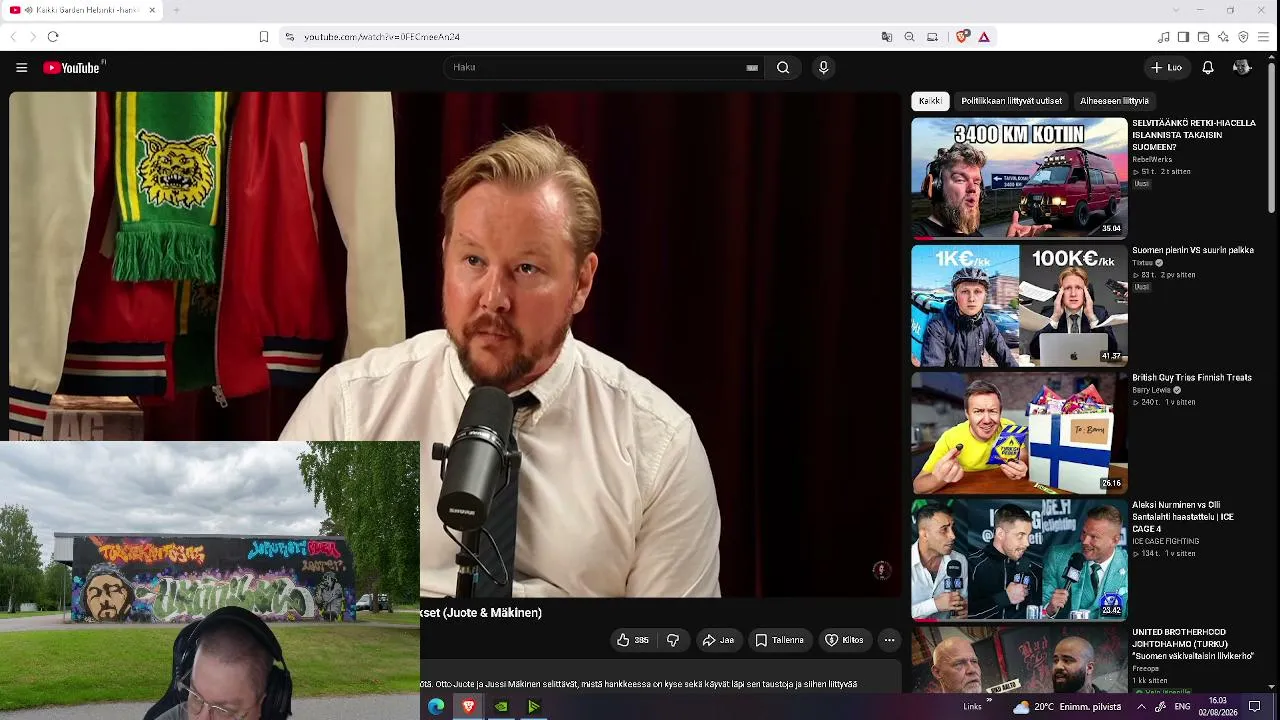This screenshot has width=1280, height=720.
Task: Go back in browser history
Action: [13, 37]
